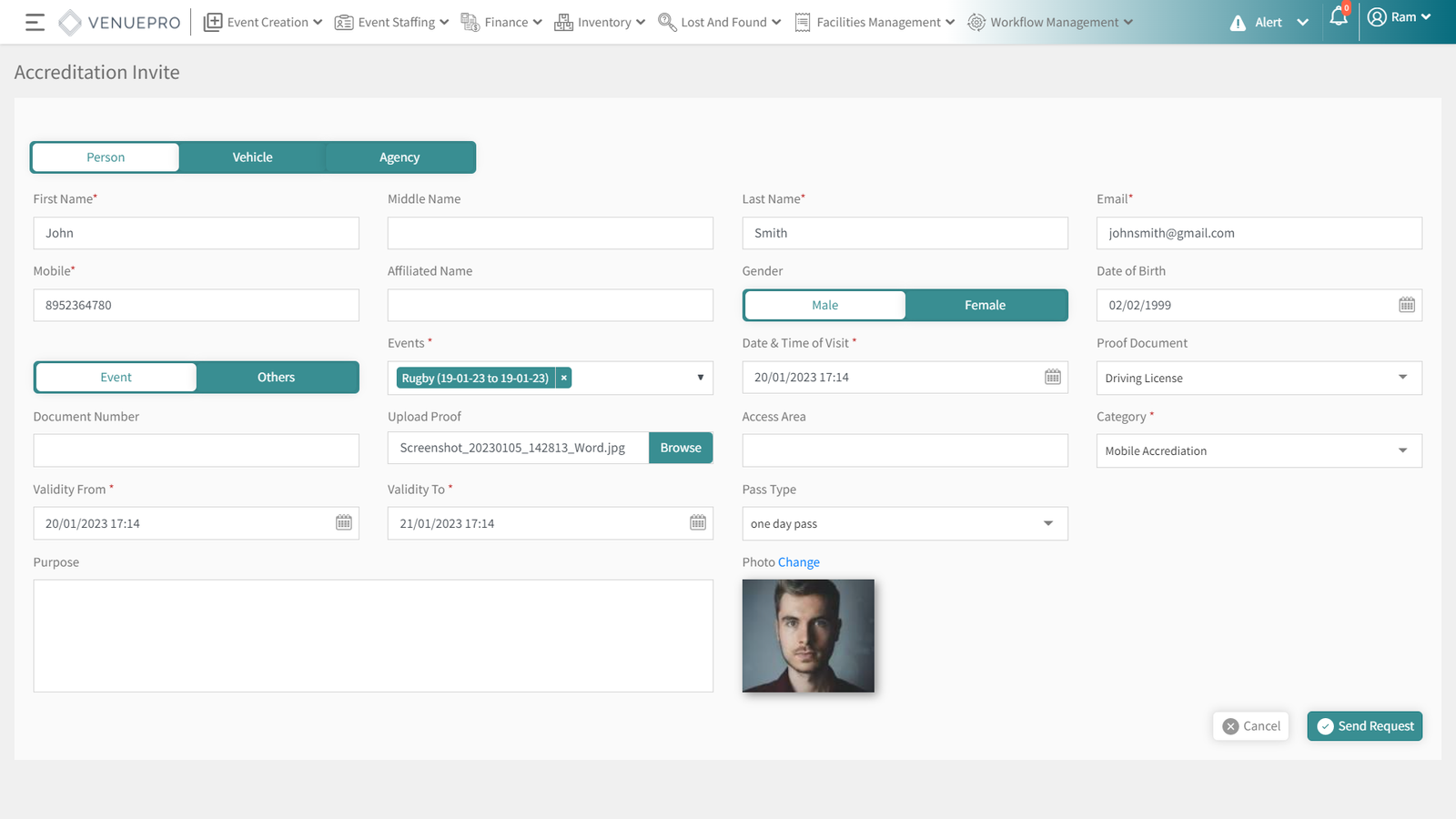Select the Male gender option

click(x=824, y=305)
